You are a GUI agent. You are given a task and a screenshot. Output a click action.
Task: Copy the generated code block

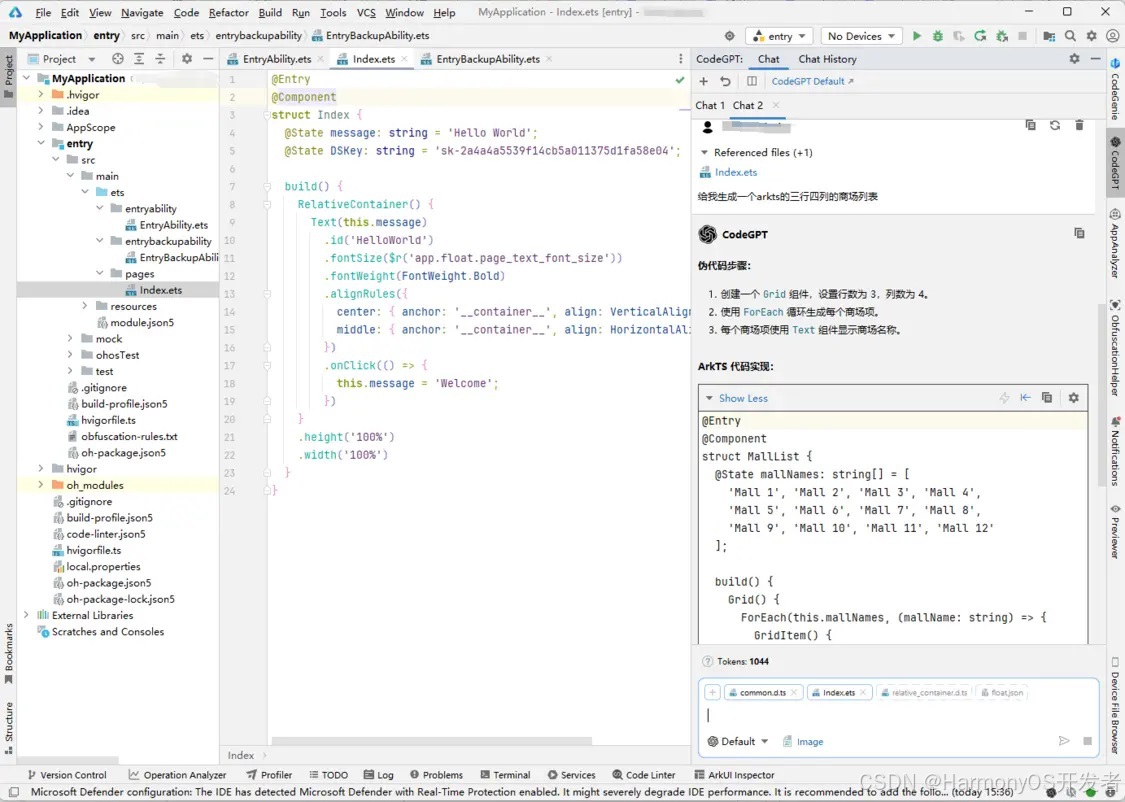(1047, 397)
